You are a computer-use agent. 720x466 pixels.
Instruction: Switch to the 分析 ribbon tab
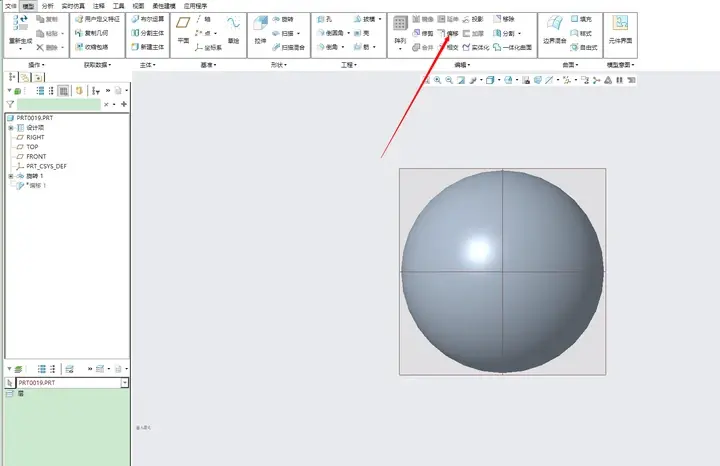[47, 6]
